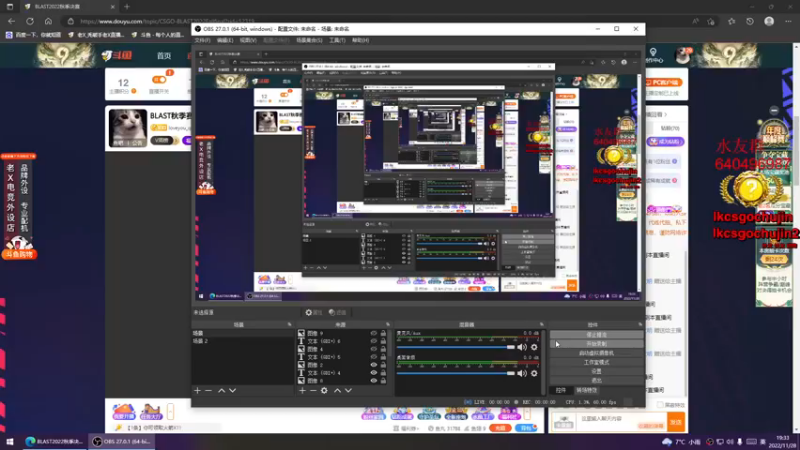
Task: Open browser history icon
Action: pos(750,21)
